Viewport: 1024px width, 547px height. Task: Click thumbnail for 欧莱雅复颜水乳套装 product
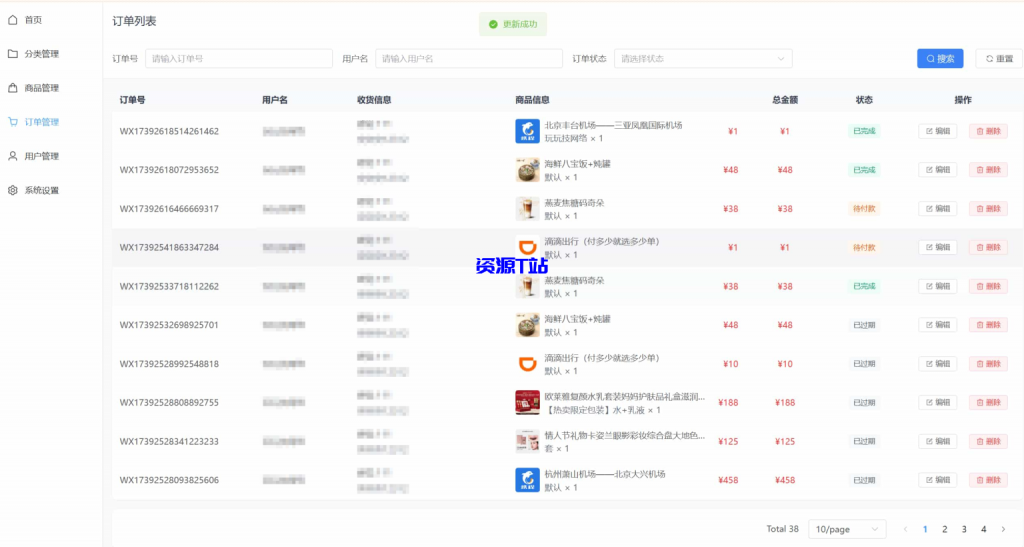(x=527, y=403)
